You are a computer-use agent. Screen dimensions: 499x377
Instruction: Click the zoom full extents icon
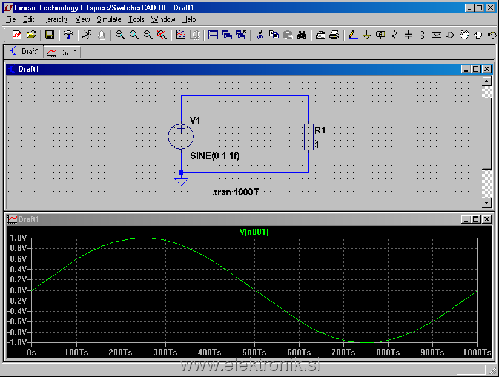pyautogui.click(x=162, y=35)
